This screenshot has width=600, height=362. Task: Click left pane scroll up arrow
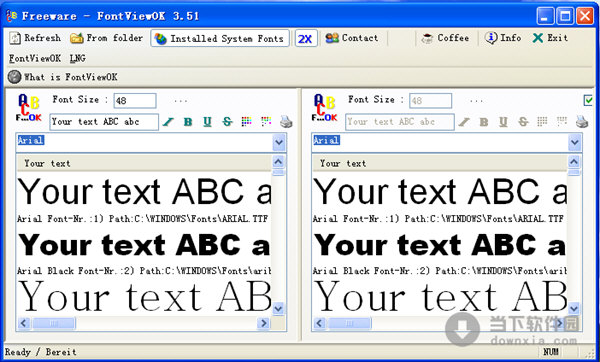278,162
